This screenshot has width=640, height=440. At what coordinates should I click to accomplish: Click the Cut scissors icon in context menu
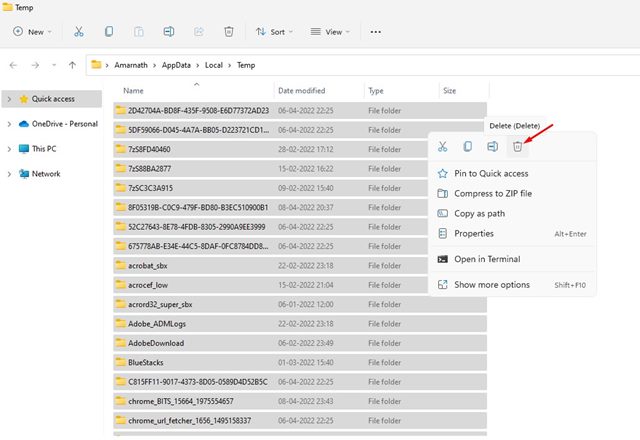point(442,147)
